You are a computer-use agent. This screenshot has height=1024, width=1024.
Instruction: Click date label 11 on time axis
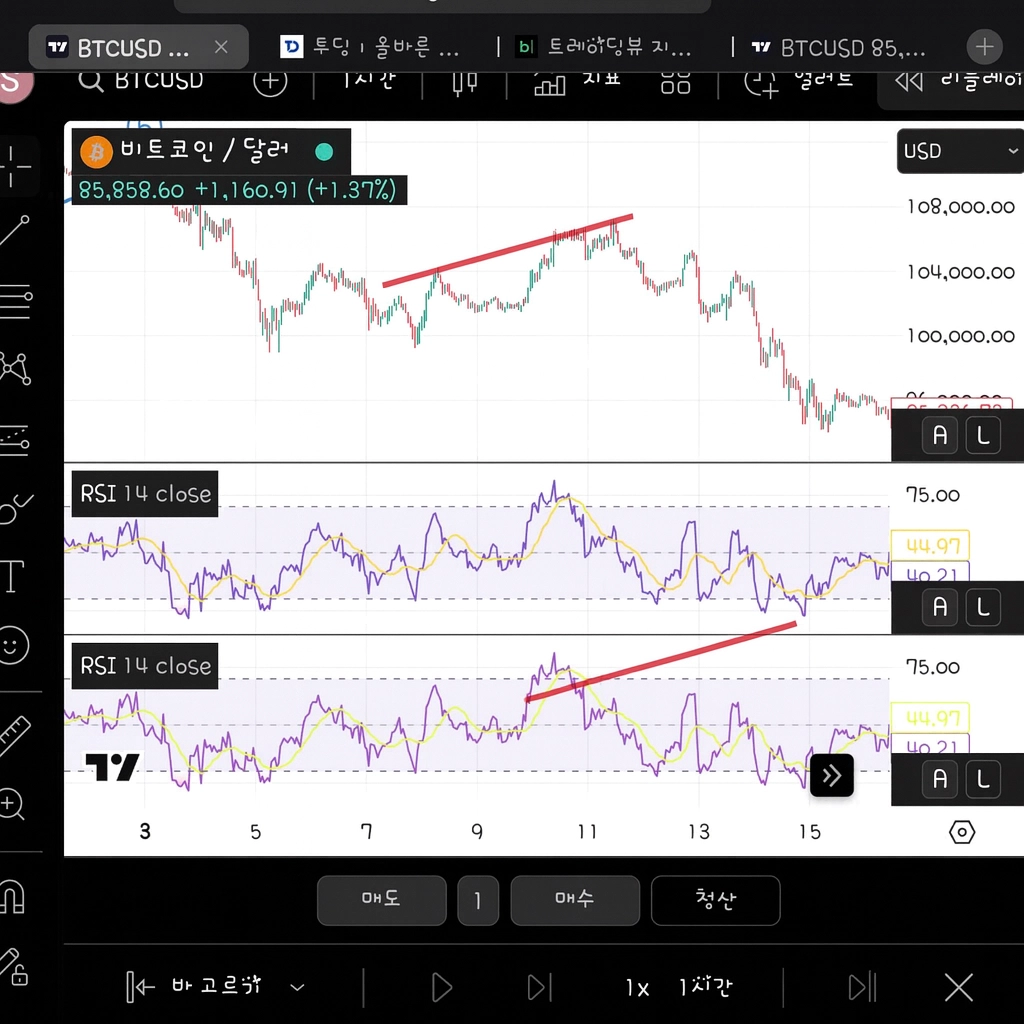pyautogui.click(x=587, y=831)
